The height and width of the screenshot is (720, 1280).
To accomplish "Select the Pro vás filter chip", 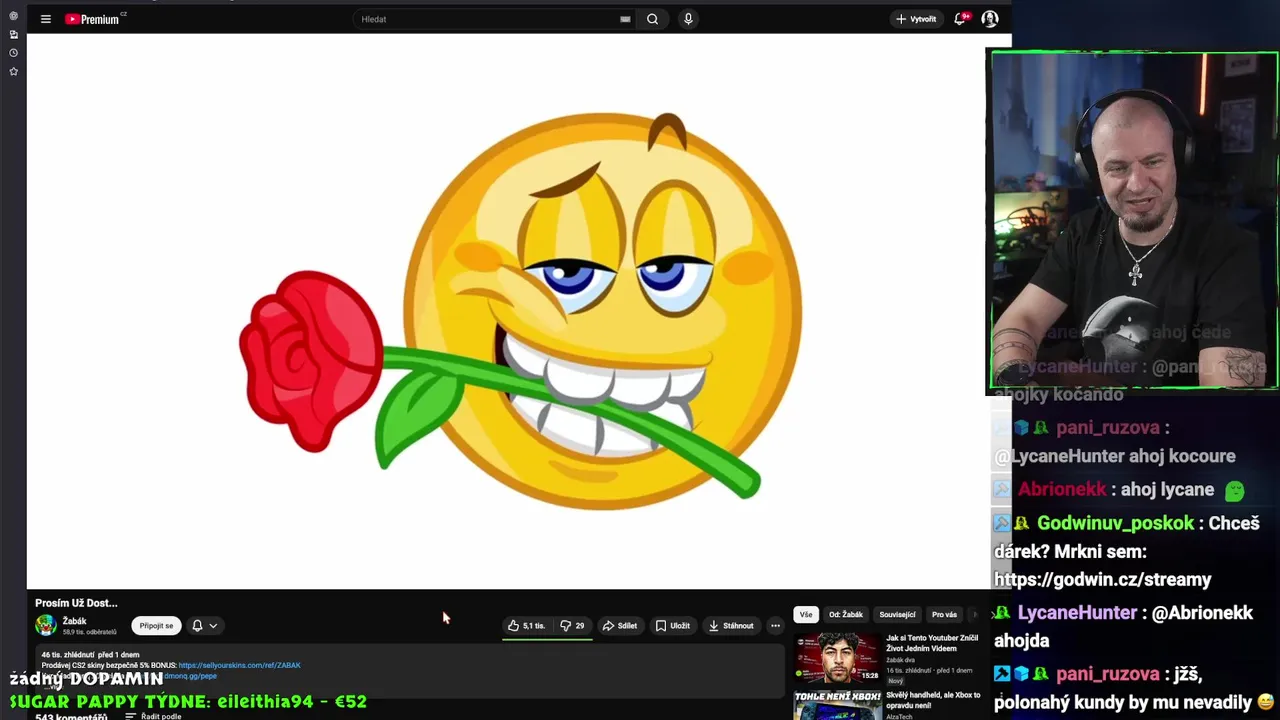I will coord(944,615).
